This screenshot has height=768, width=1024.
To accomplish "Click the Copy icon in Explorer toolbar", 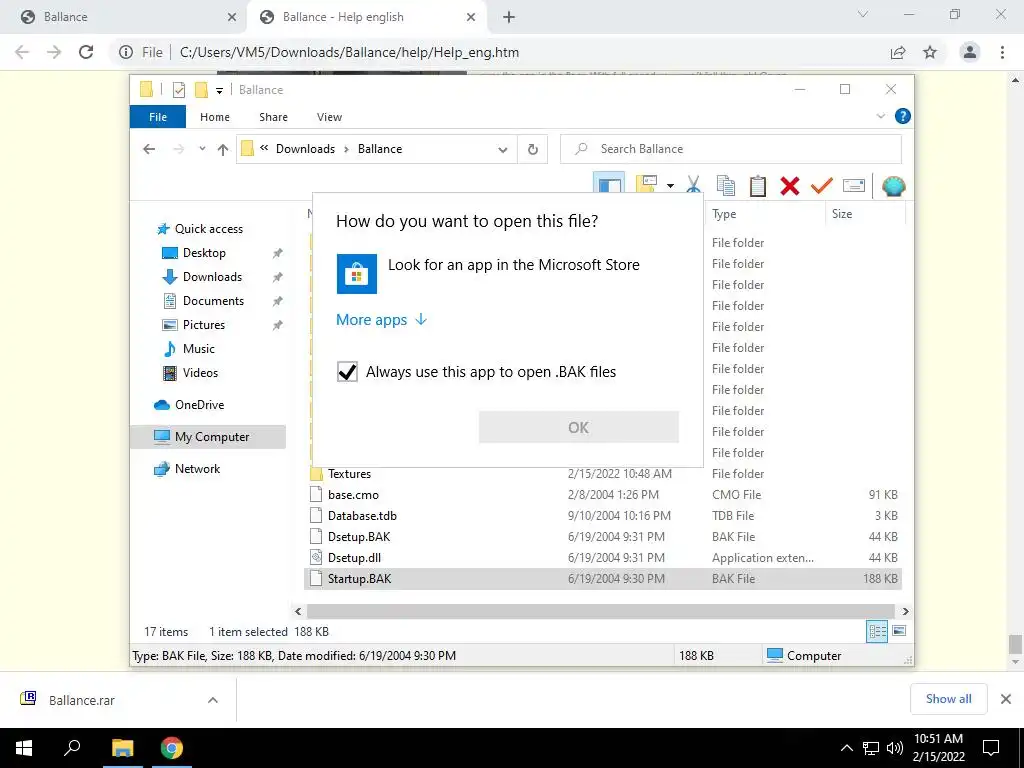I will pyautogui.click(x=726, y=186).
